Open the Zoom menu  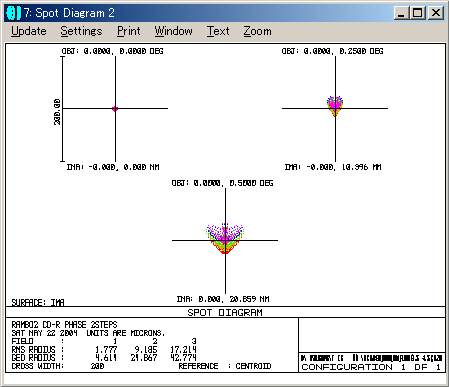point(257,31)
